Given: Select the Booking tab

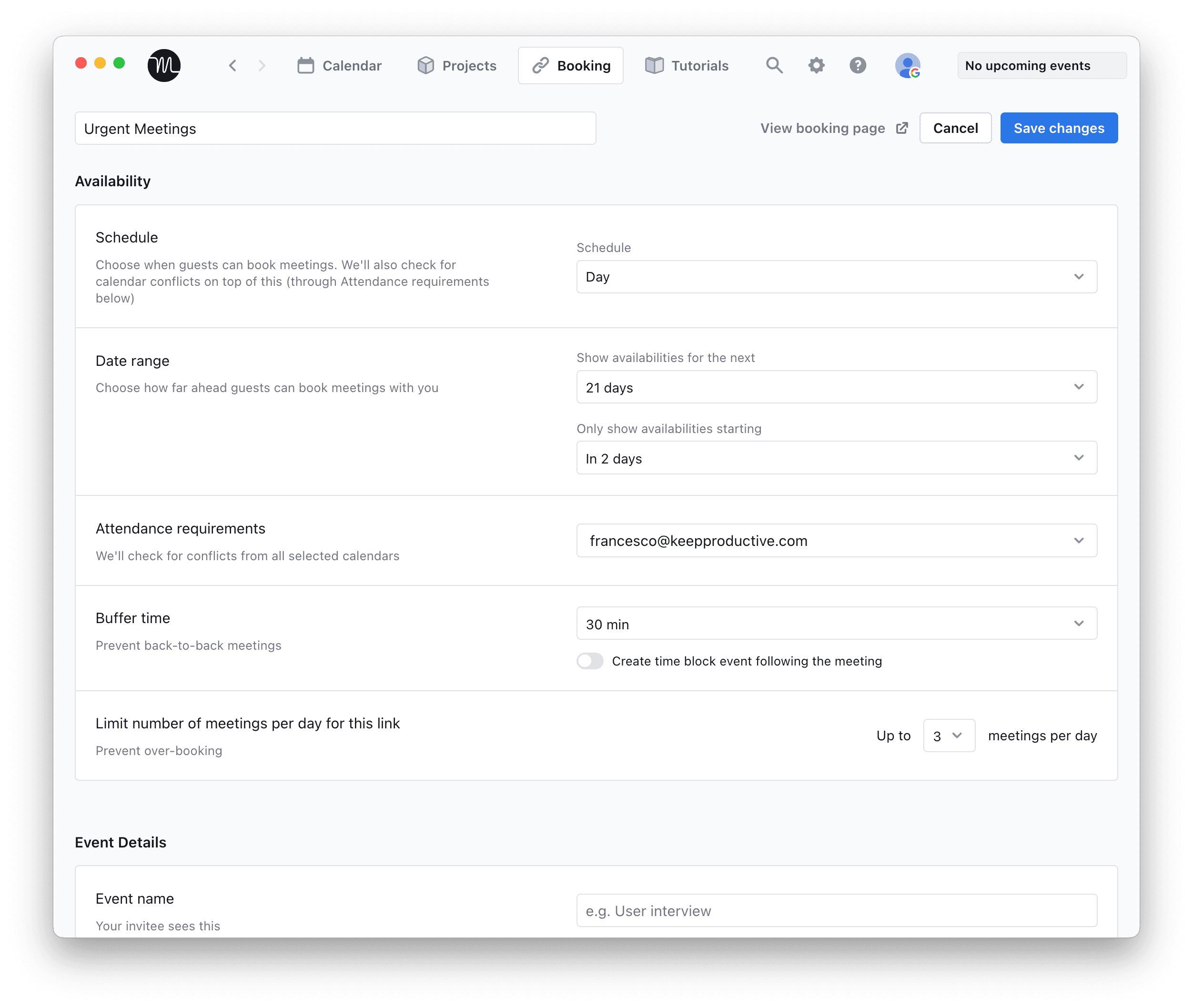Looking at the screenshot, I should pyautogui.click(x=570, y=65).
